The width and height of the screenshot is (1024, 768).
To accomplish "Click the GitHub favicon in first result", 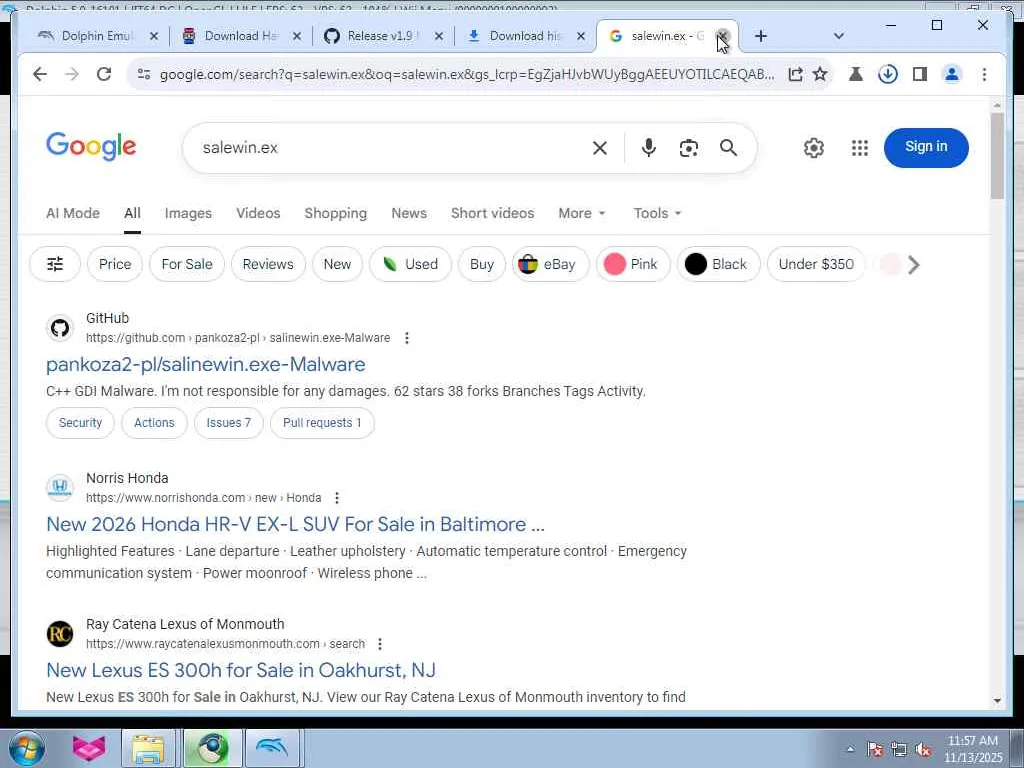I will tap(60, 328).
